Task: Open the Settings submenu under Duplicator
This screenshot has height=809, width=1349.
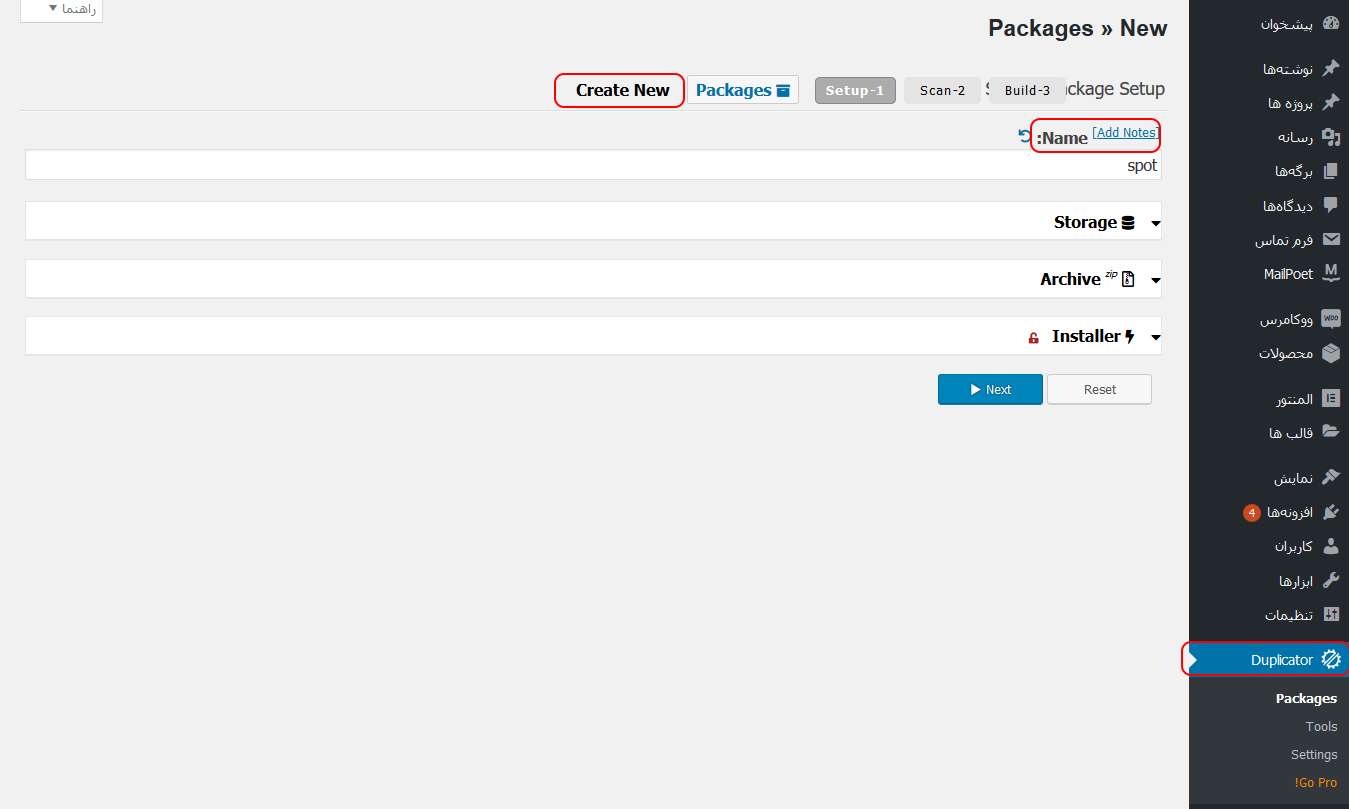Action: (1314, 755)
